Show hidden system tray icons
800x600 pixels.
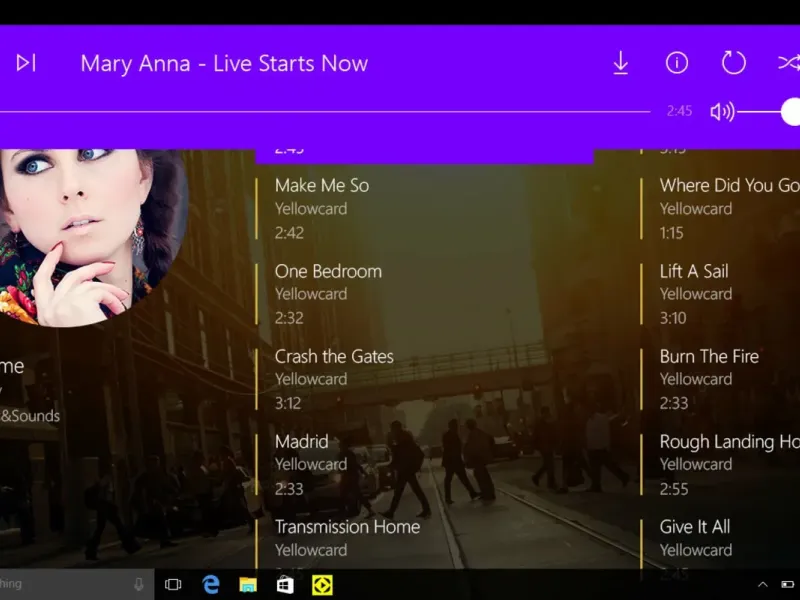(x=762, y=584)
